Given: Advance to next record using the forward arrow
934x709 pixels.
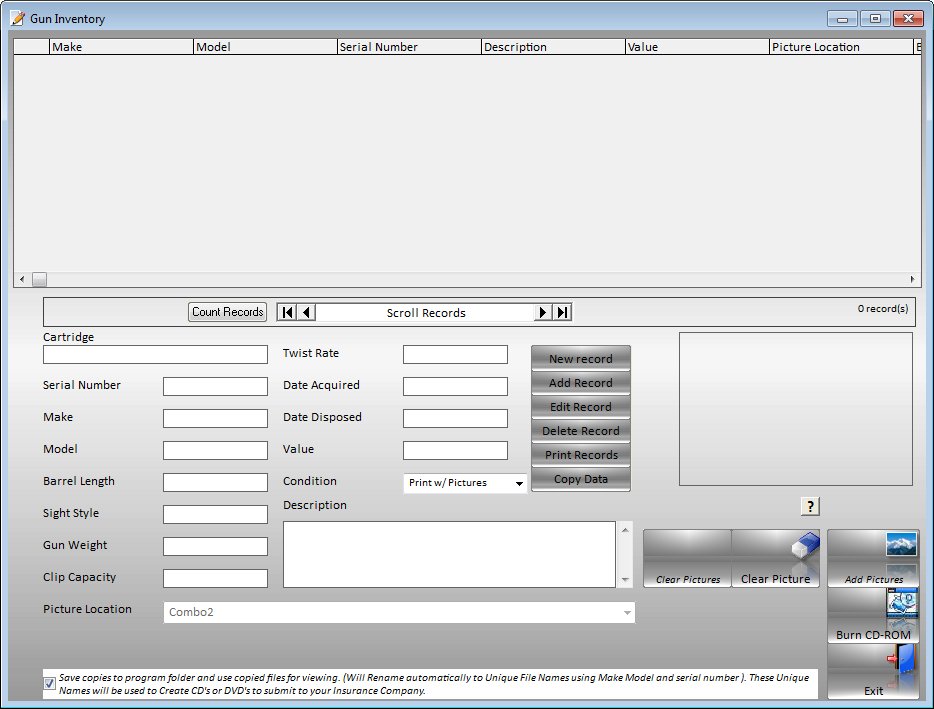Looking at the screenshot, I should click(x=542, y=311).
